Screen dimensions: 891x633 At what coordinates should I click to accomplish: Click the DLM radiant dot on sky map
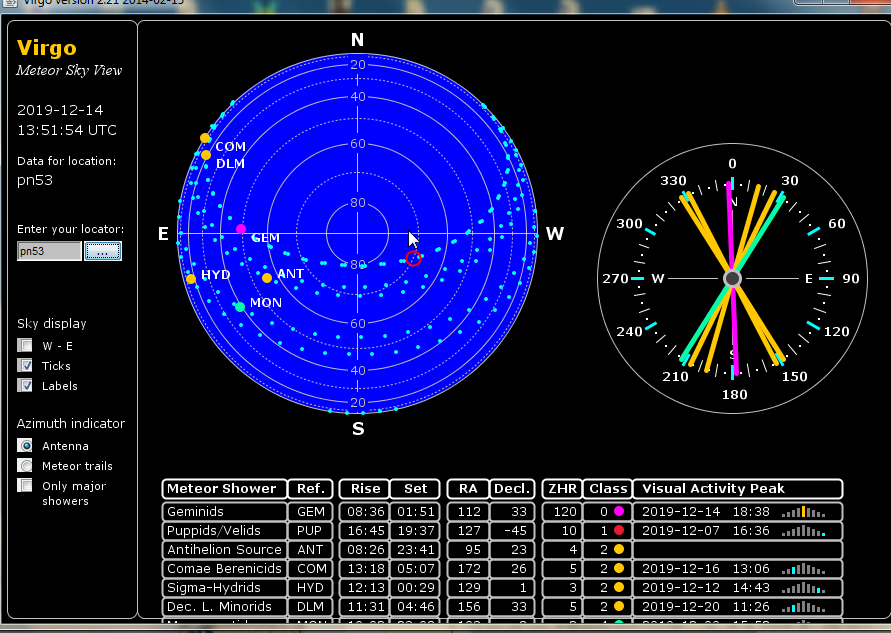206,155
